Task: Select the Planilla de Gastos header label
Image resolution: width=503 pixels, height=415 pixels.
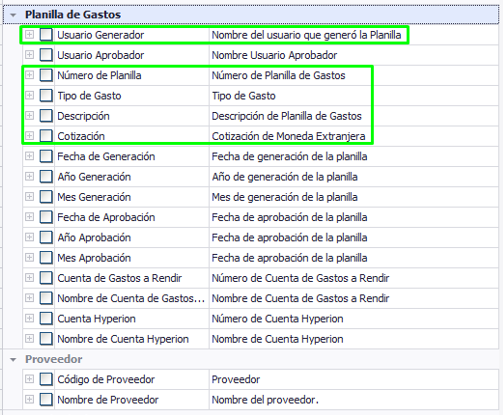Action: tap(73, 15)
